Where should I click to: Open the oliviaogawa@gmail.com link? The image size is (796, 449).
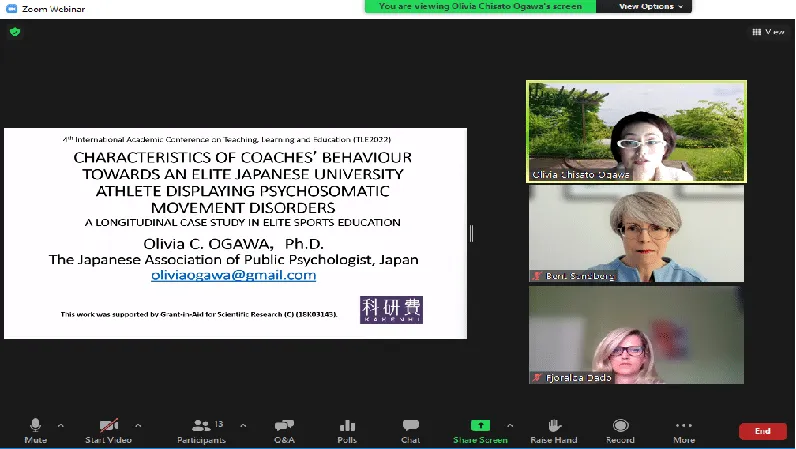233,275
